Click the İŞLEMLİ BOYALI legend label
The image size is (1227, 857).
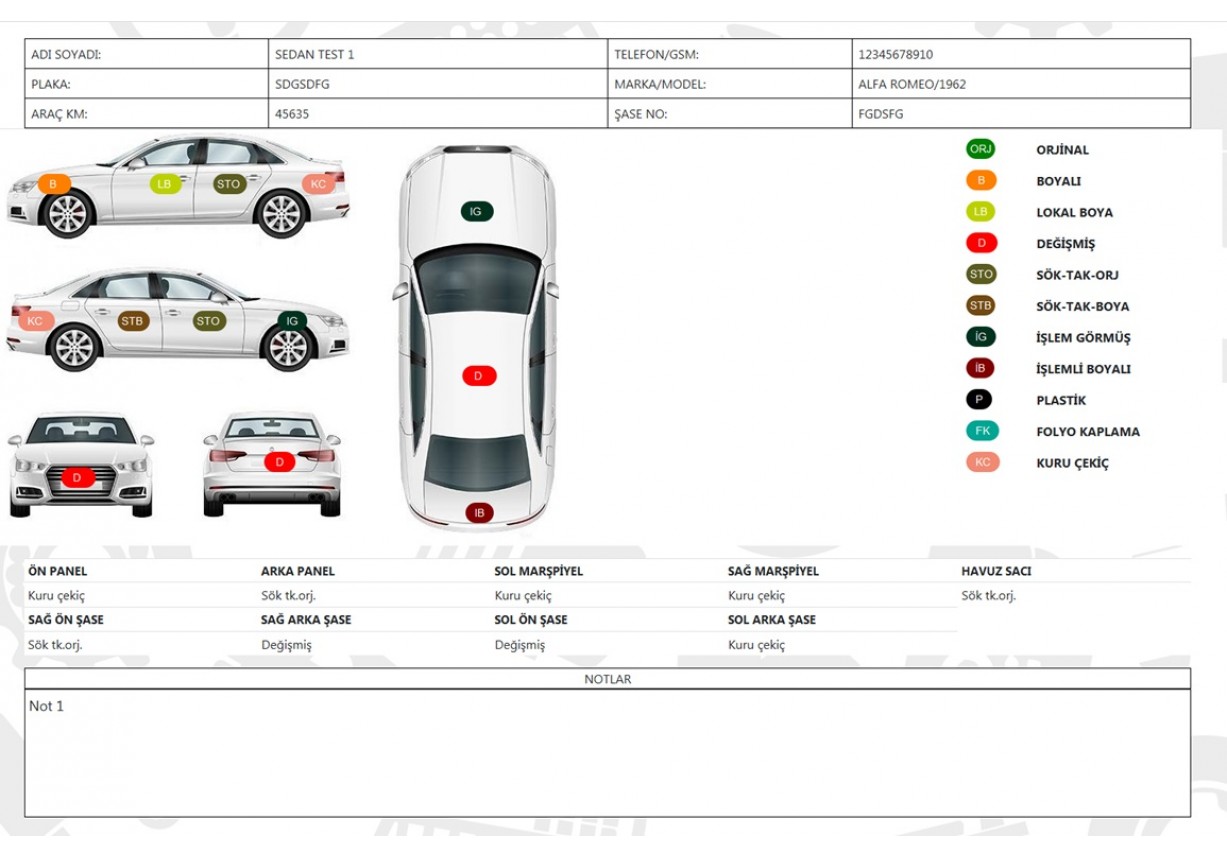tap(1083, 369)
